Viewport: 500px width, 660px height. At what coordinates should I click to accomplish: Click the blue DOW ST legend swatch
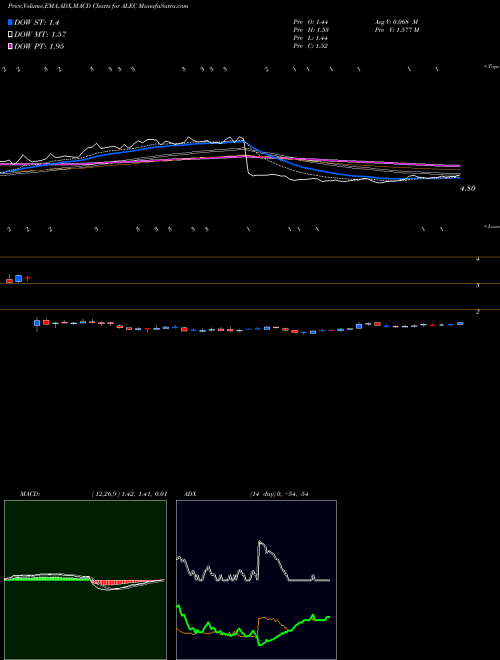pos(10,23)
